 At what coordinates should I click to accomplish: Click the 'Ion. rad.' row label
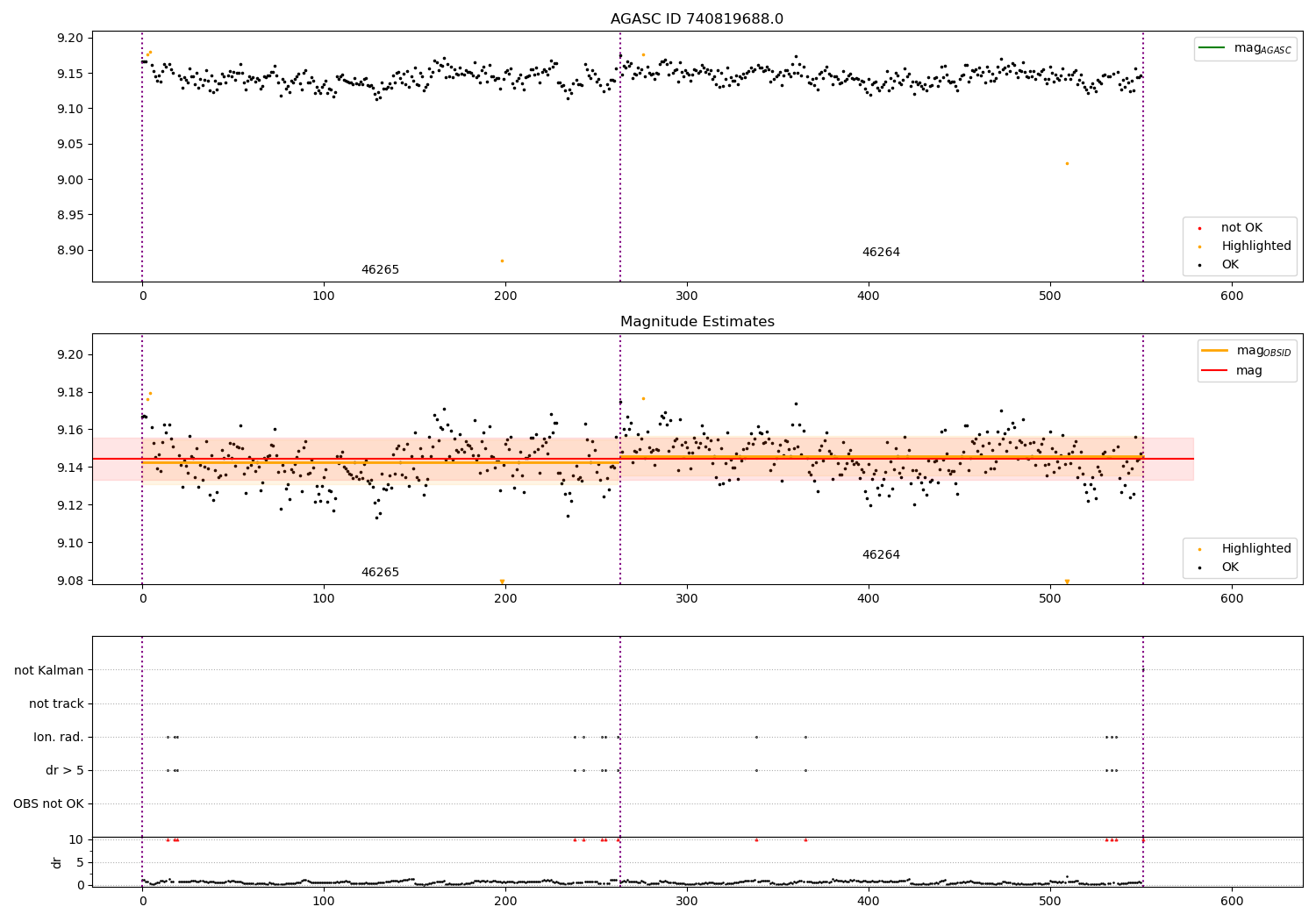point(59,738)
